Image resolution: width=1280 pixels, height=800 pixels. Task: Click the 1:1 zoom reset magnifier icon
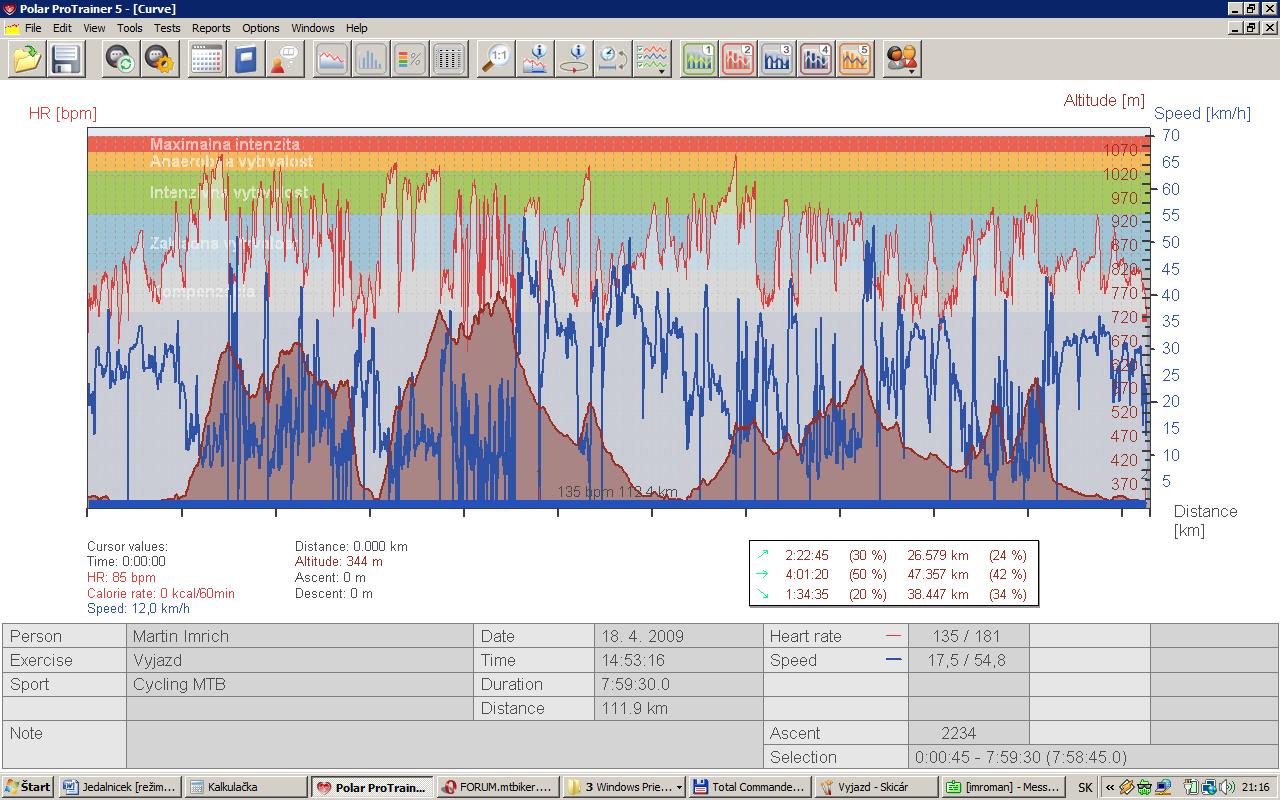[495, 60]
